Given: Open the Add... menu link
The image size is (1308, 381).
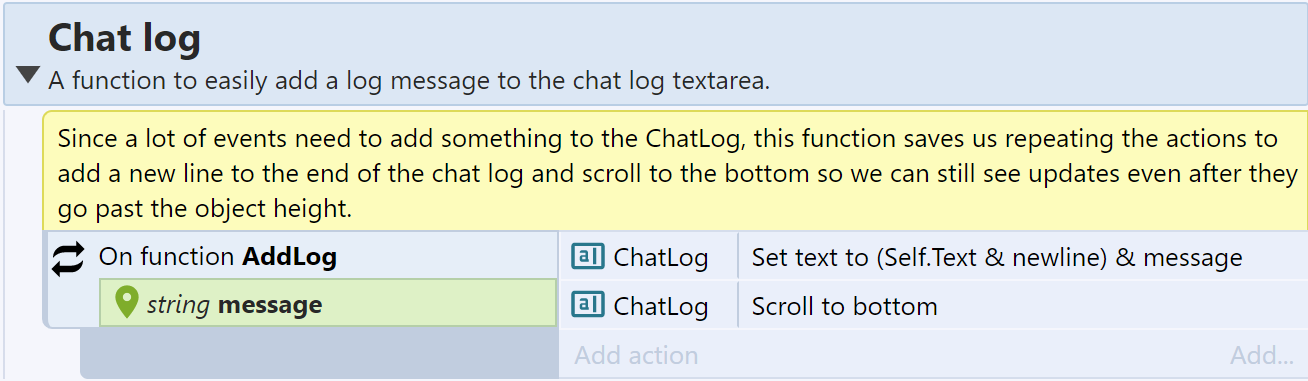Looking at the screenshot, I should coord(1262,355).
